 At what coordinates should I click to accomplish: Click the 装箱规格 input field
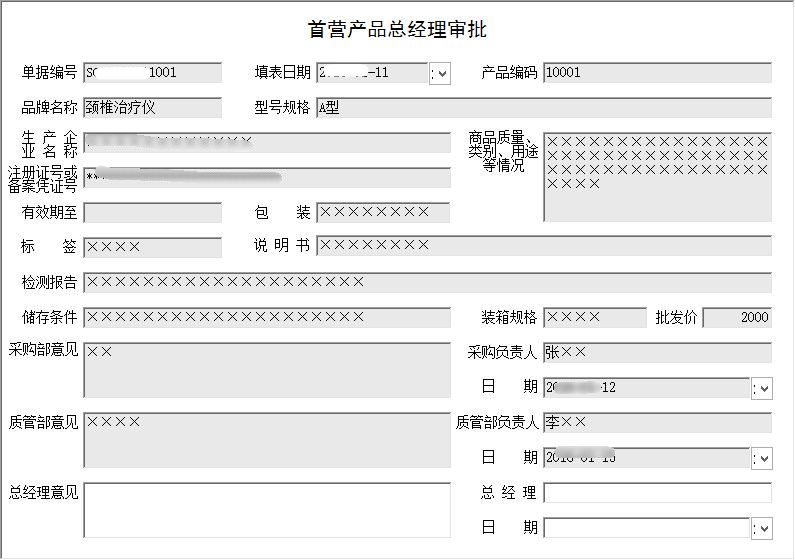pos(595,317)
